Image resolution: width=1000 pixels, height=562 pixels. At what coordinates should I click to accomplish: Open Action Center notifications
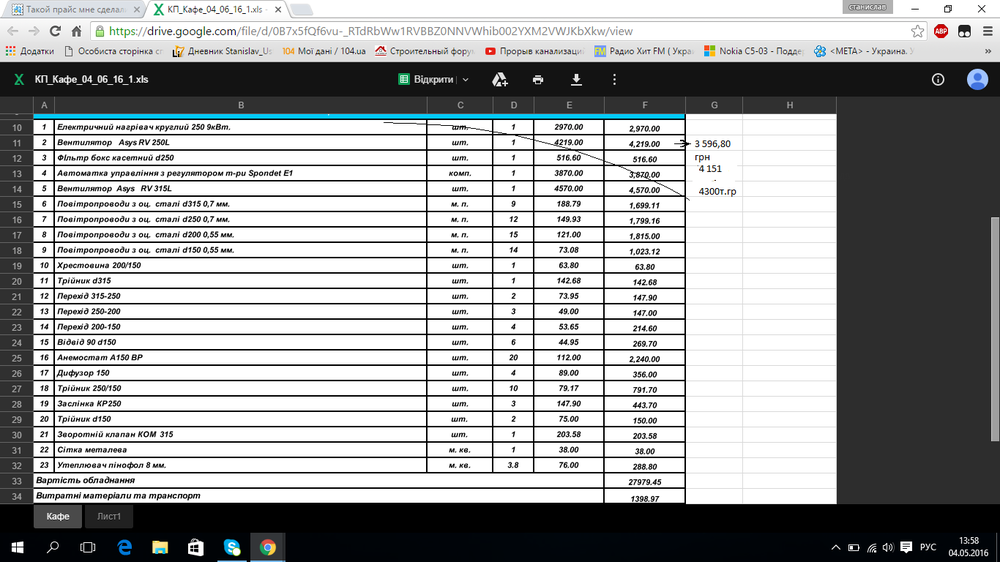pos(906,547)
